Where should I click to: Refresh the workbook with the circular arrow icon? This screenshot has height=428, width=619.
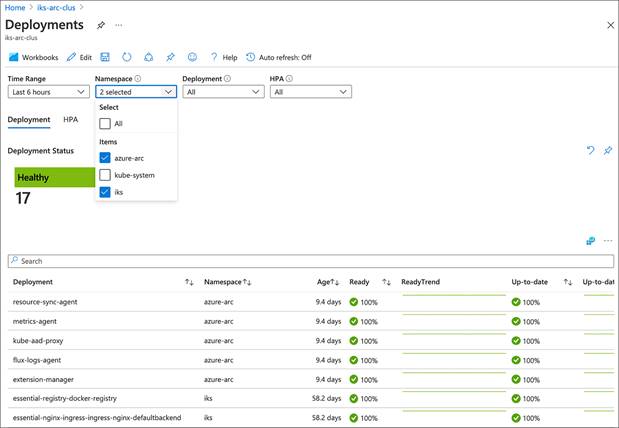(x=127, y=57)
